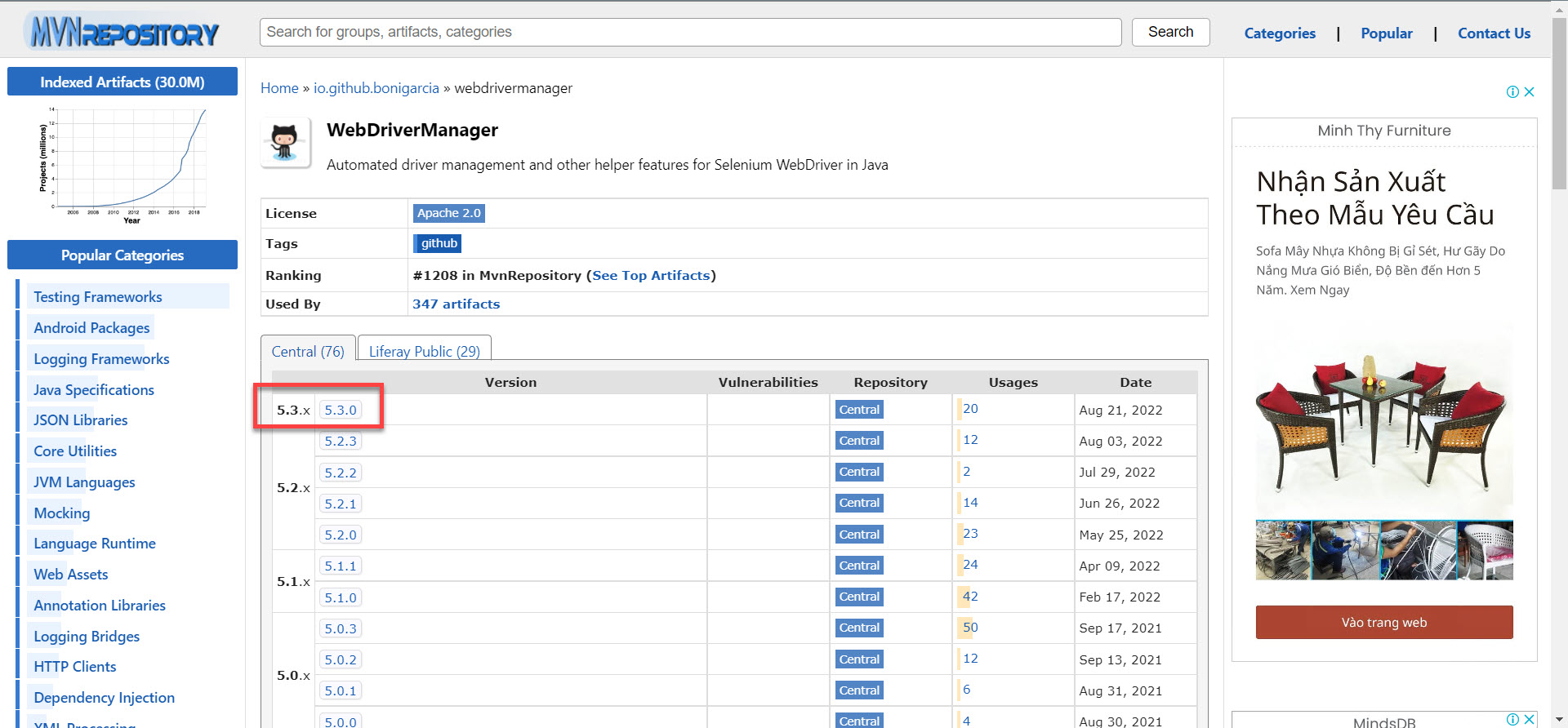This screenshot has height=728, width=1568.
Task: Click Central repository badge in 5.1.0 row
Action: click(x=859, y=597)
